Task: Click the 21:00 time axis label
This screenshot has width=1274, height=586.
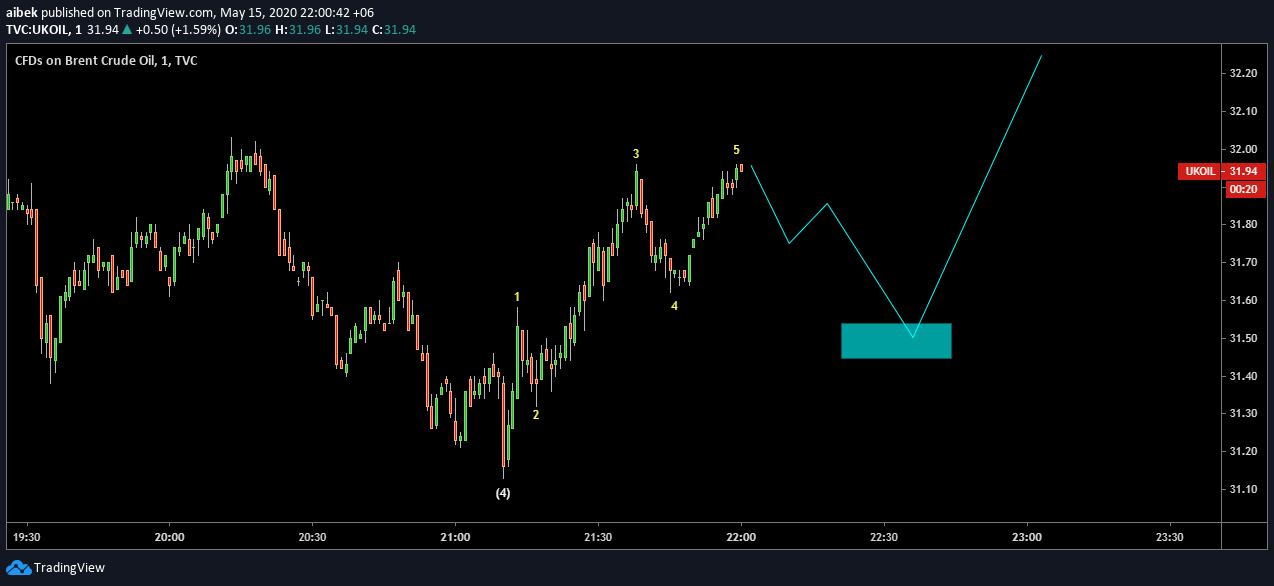Action: tap(455, 537)
